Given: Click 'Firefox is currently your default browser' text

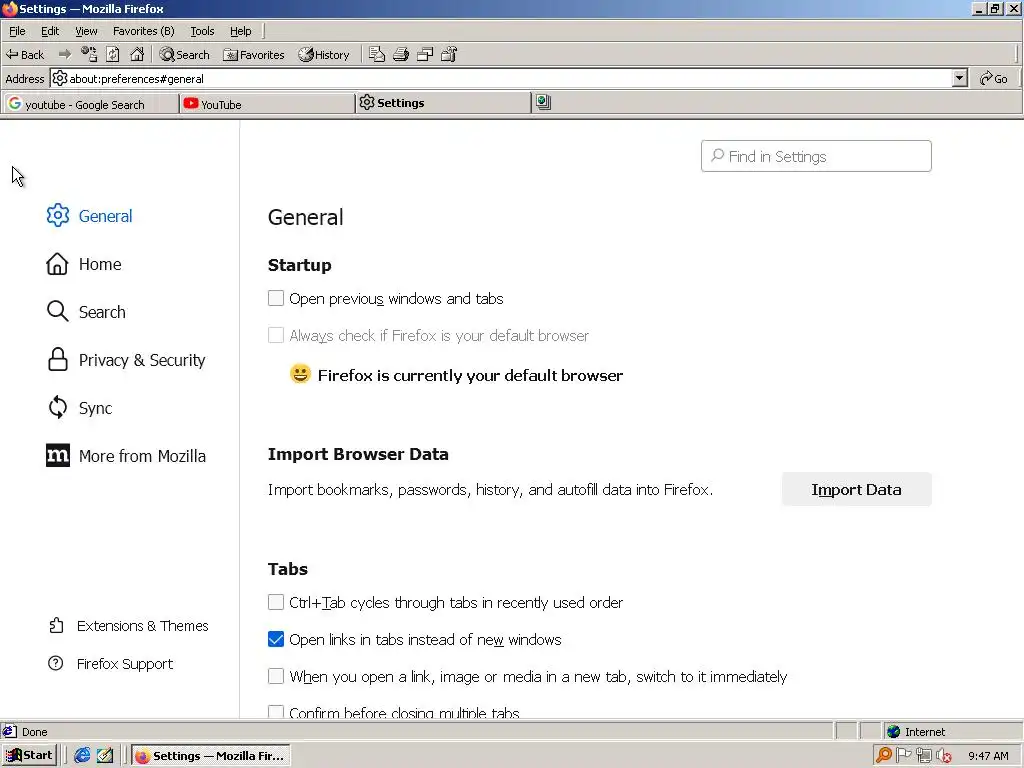Looking at the screenshot, I should pos(470,376).
